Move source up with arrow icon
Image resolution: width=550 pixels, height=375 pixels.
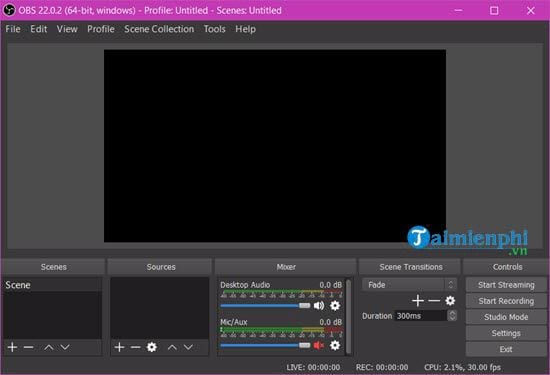pos(172,347)
